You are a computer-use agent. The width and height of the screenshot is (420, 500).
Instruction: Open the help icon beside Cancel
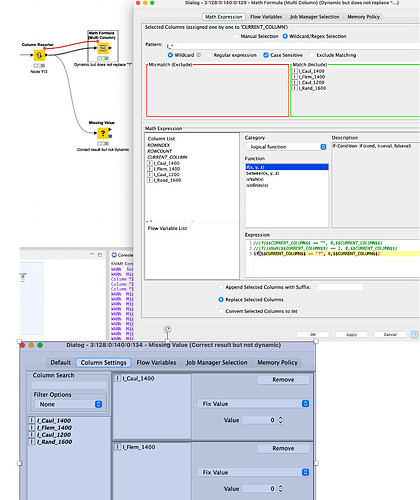point(414,335)
